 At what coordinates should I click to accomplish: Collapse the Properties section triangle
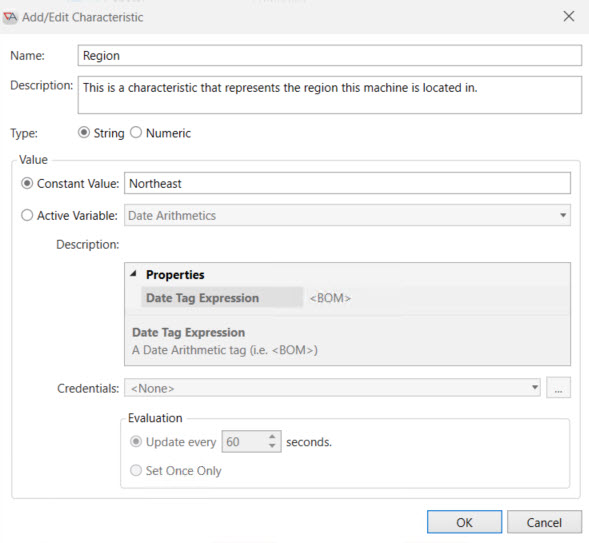click(x=133, y=274)
